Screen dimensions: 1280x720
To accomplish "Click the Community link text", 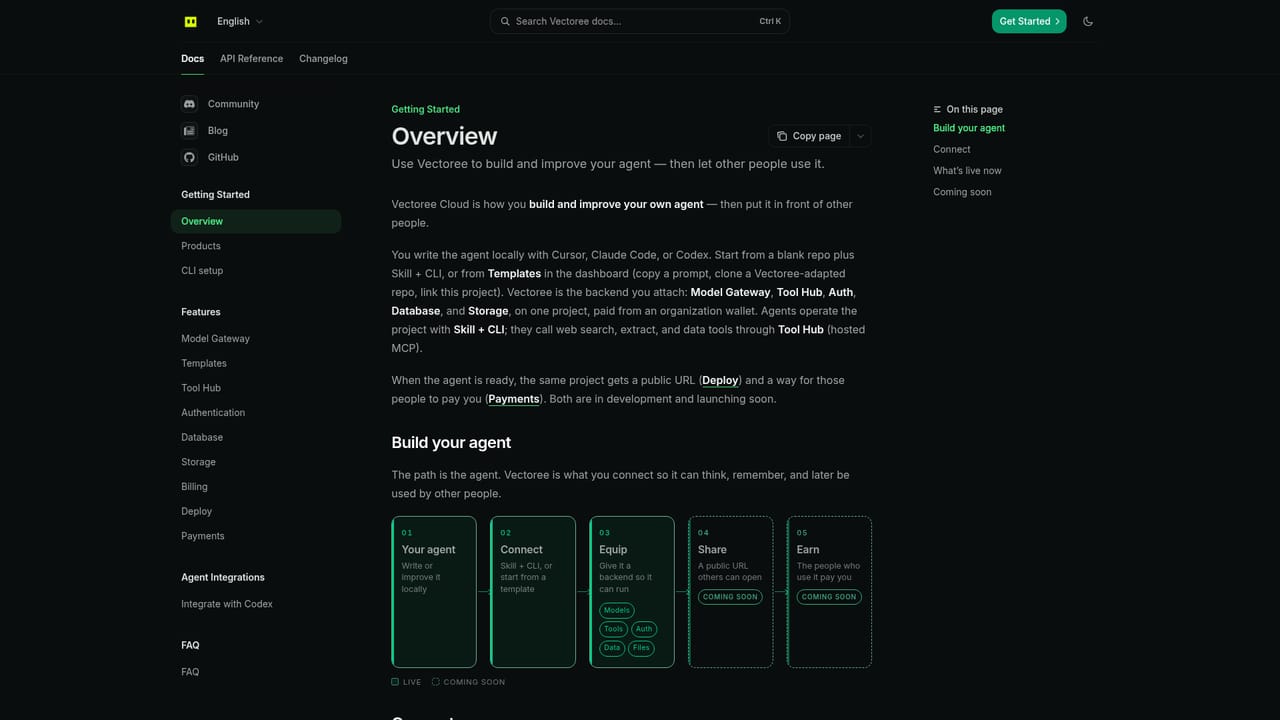I will coord(233,104).
